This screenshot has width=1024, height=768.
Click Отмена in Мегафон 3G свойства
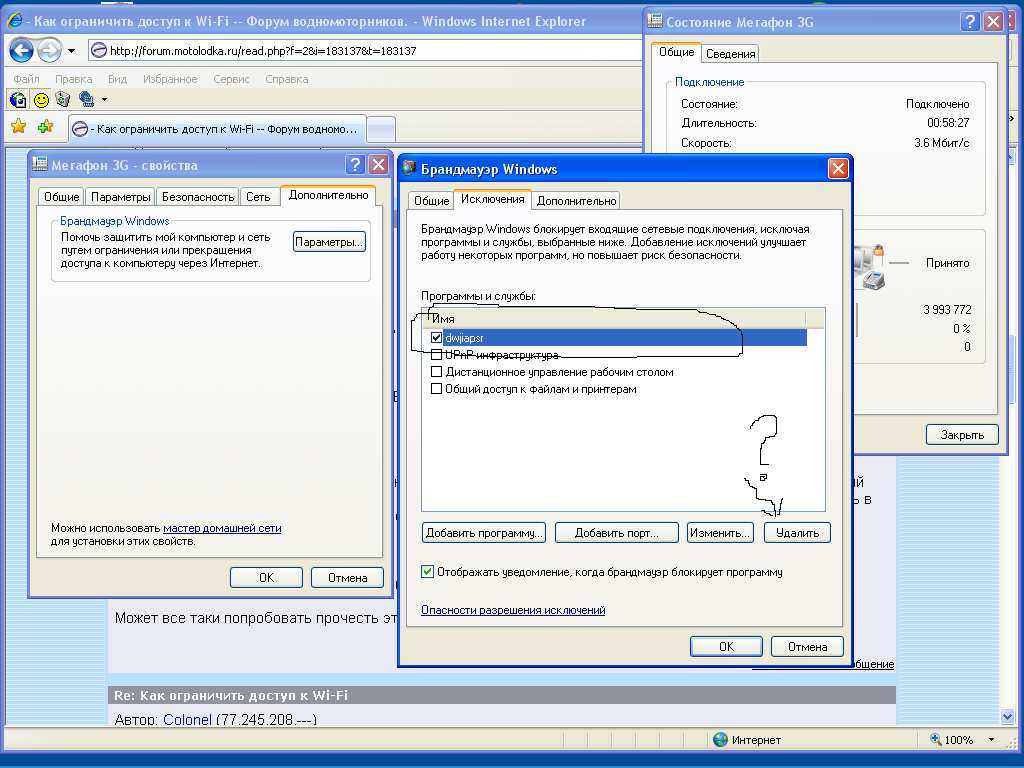347,577
